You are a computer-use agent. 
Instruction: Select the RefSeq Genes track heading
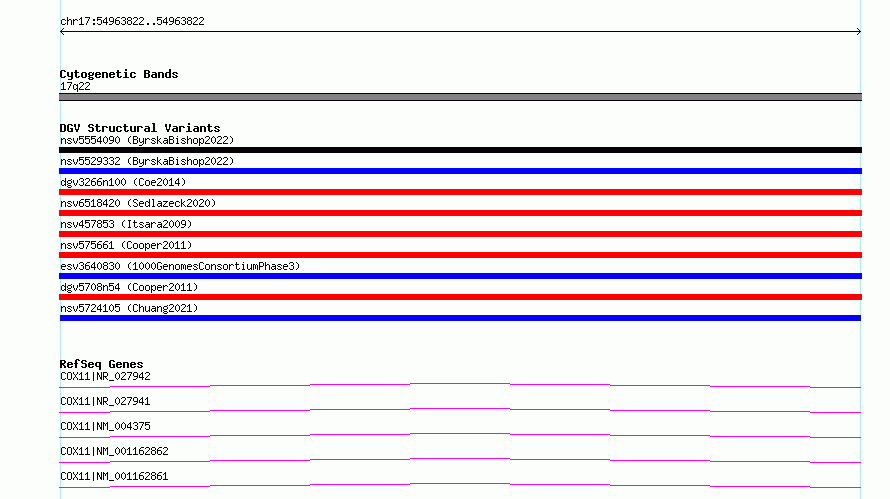[x=101, y=364]
